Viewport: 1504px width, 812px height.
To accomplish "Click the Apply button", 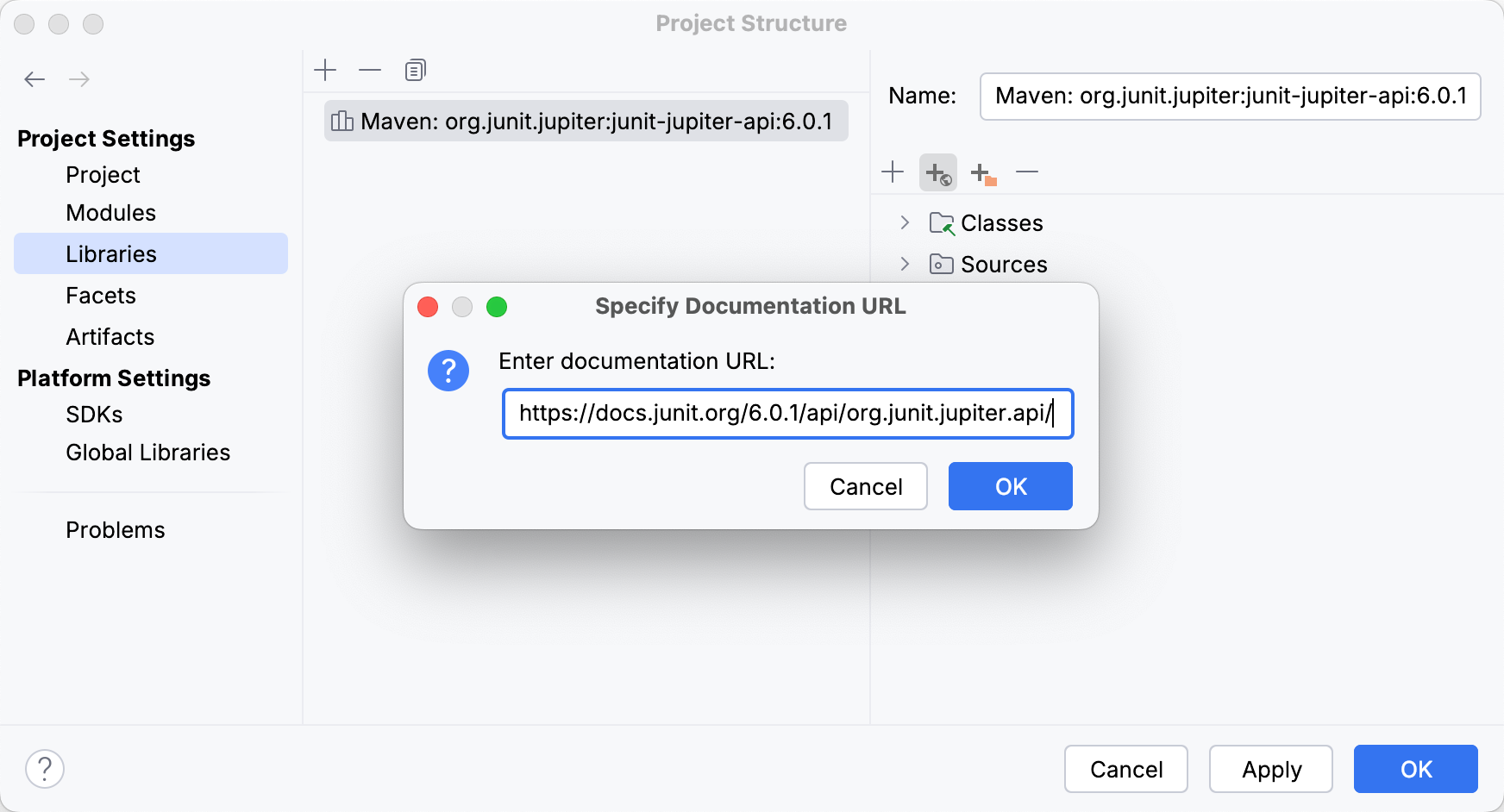I will coord(1270,768).
